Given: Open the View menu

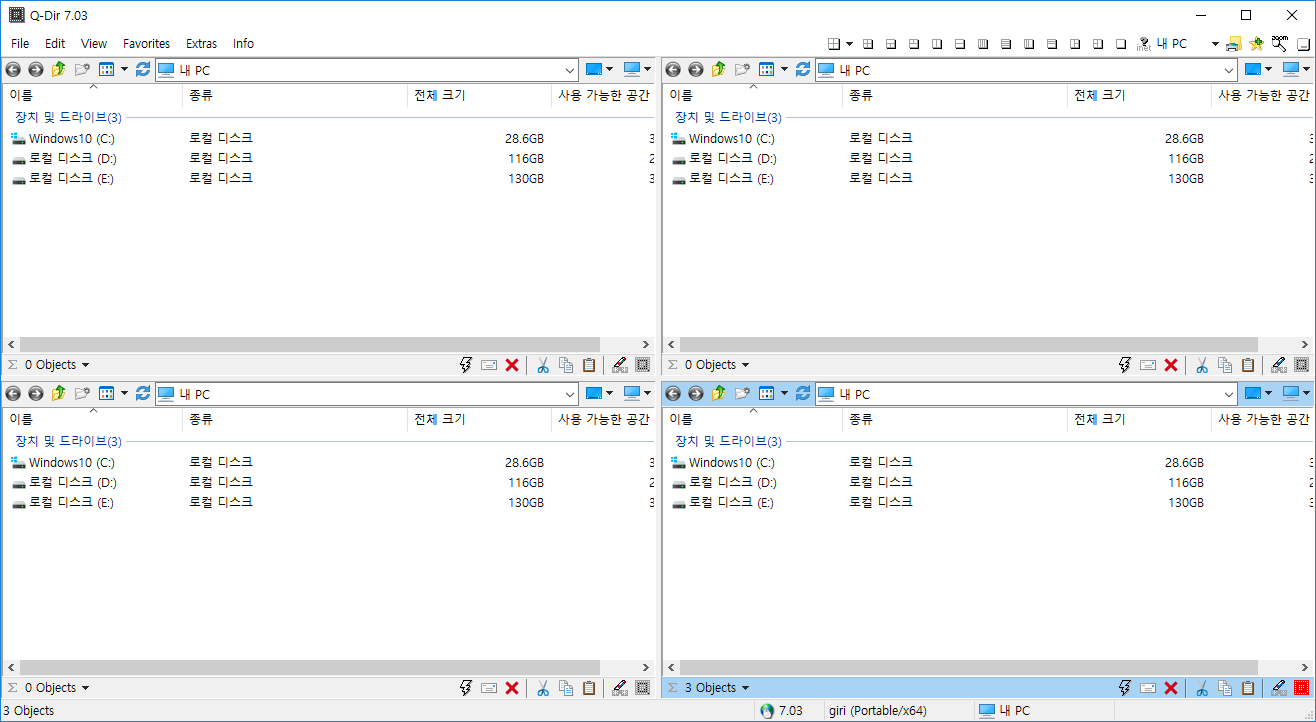Looking at the screenshot, I should 94,44.
